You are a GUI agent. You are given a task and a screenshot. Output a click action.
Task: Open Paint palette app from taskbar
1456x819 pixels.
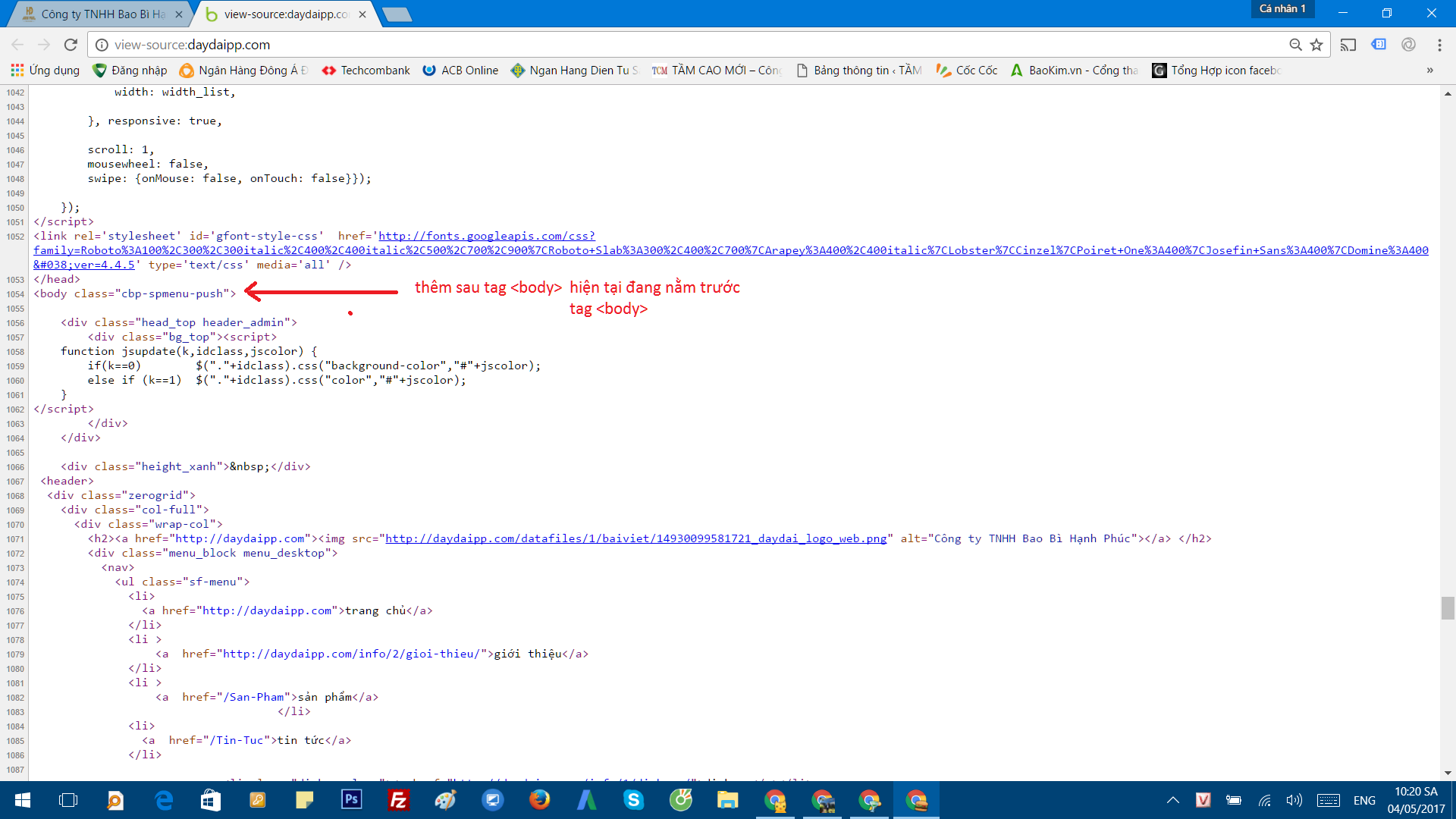tap(445, 800)
